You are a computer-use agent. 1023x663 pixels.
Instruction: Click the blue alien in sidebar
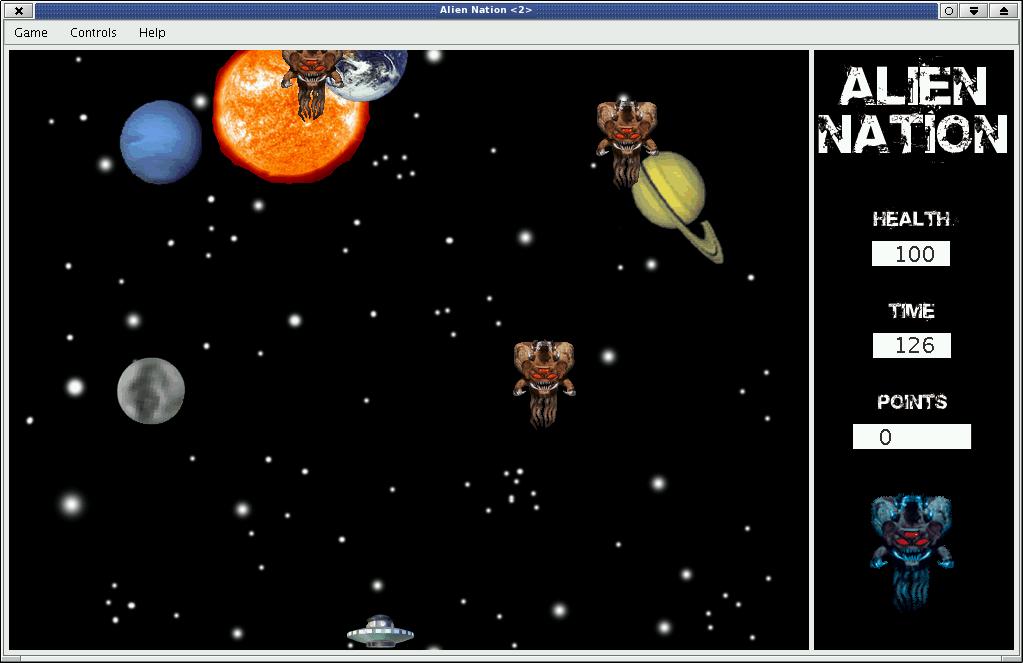(911, 551)
